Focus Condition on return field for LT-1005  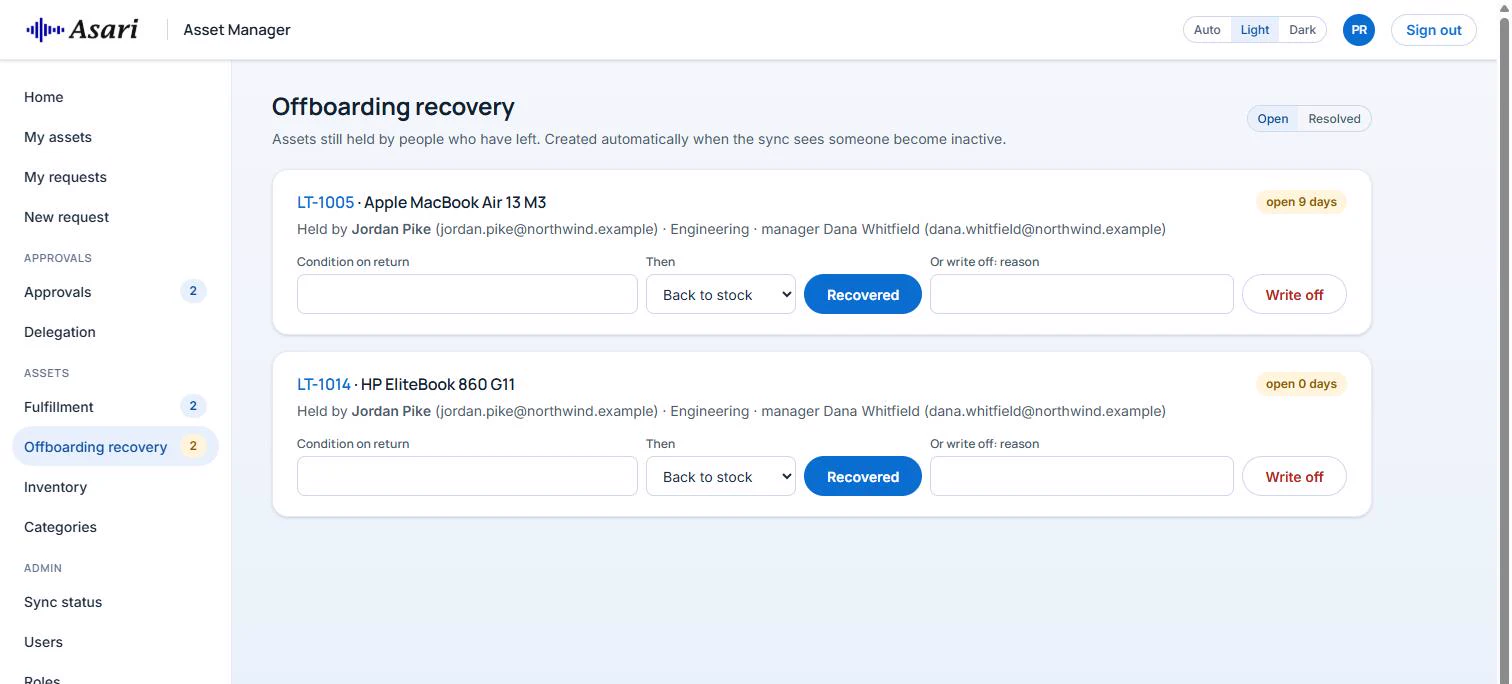pyautogui.click(x=467, y=295)
